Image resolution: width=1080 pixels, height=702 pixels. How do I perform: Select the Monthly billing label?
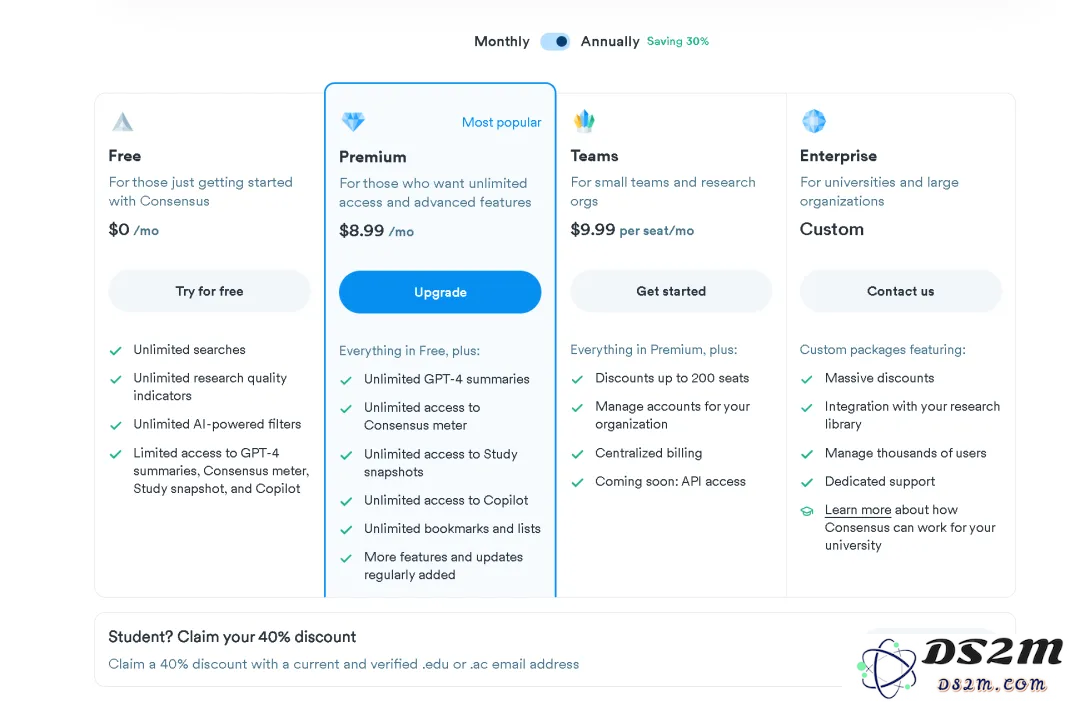(x=501, y=41)
